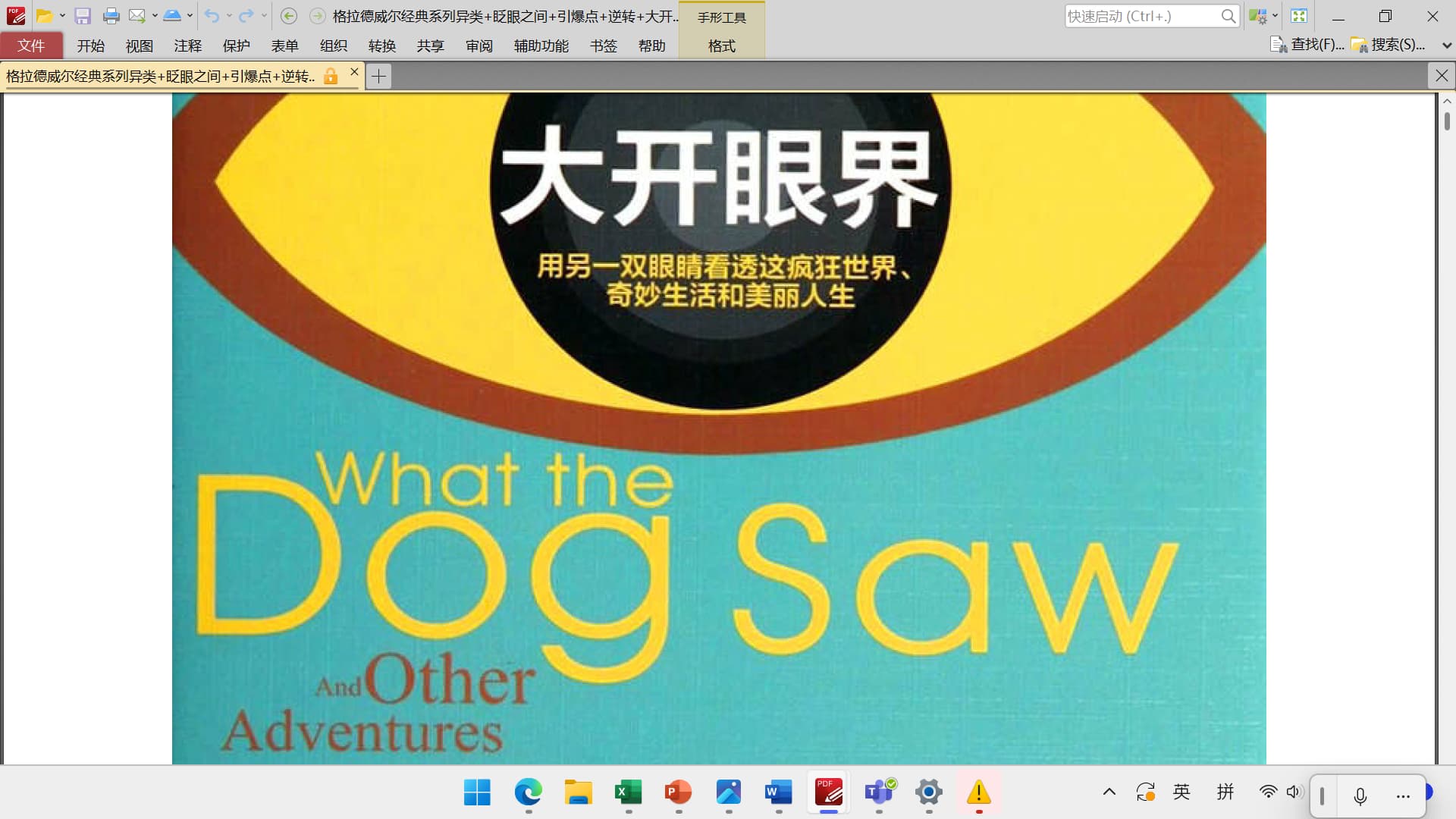Click the Print icon in quick toolbar
Screen dimensions: 1456x819
tap(111, 16)
